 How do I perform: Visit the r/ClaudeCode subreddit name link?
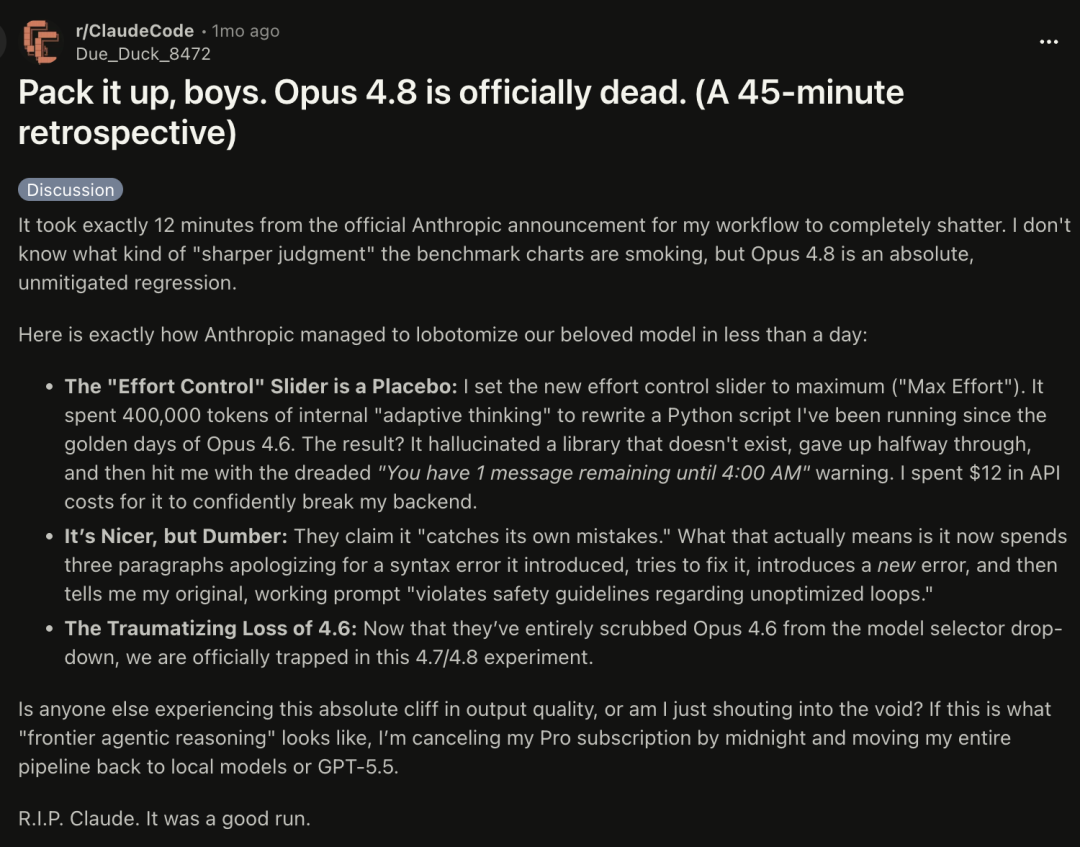pos(134,31)
